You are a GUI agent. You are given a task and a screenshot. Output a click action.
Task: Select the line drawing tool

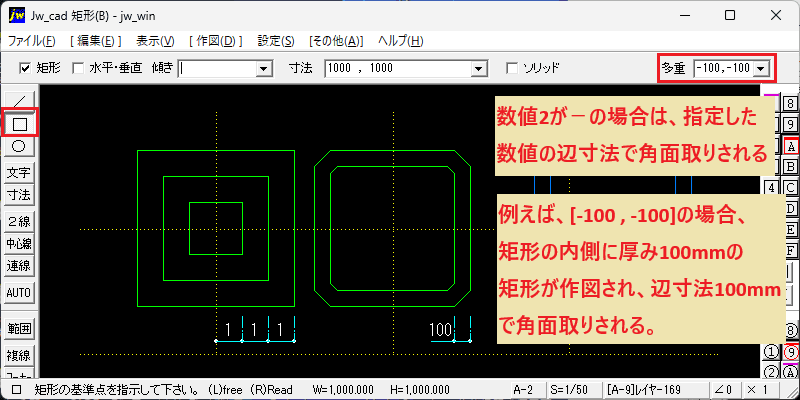[x=19, y=99]
